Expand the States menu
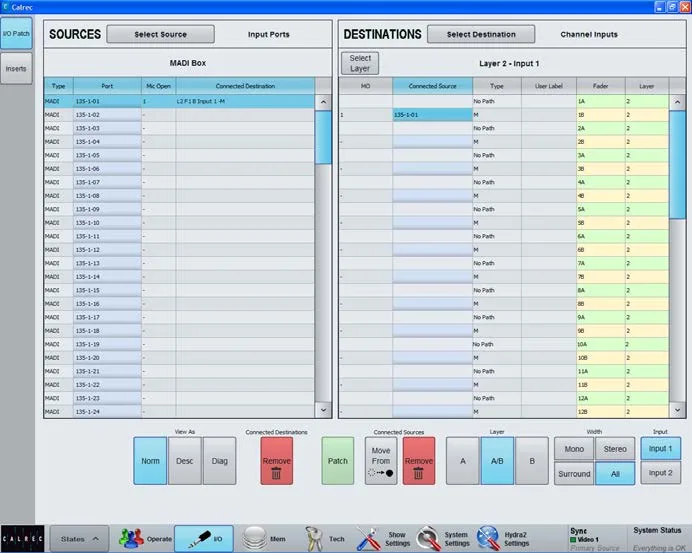 (x=79, y=538)
